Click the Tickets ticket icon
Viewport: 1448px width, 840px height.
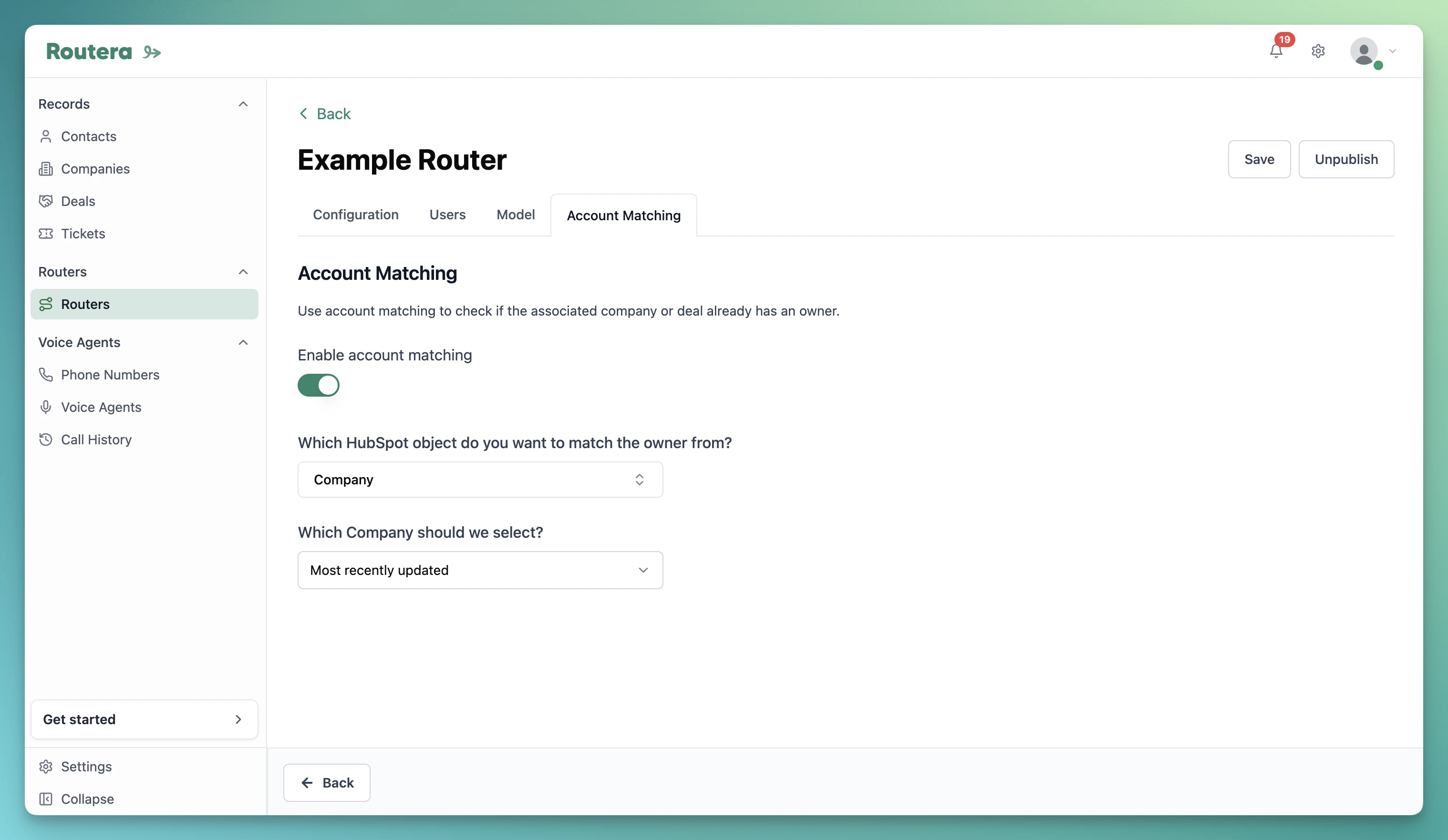46,234
